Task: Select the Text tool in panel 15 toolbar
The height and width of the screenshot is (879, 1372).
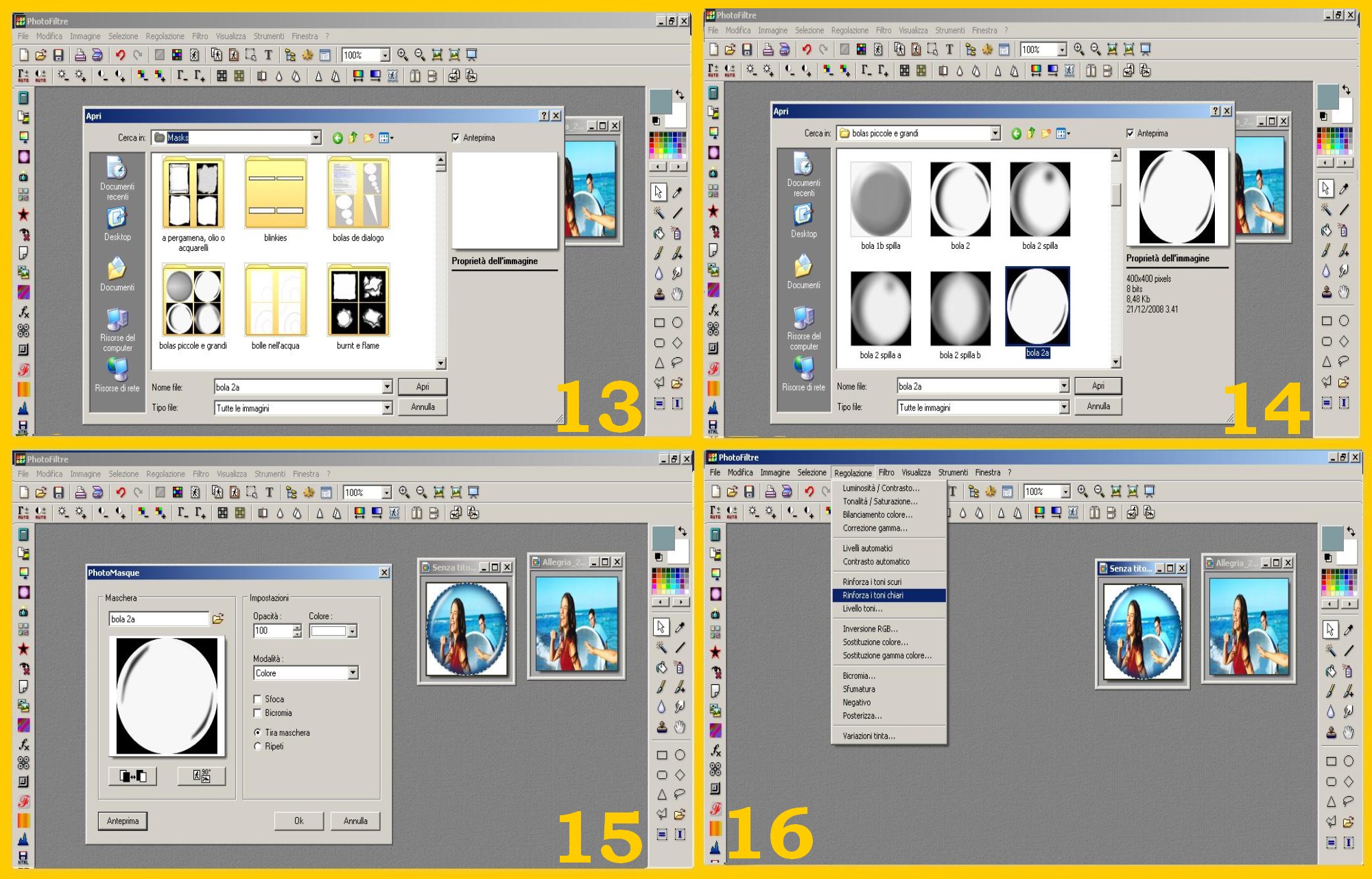Action: [x=269, y=492]
